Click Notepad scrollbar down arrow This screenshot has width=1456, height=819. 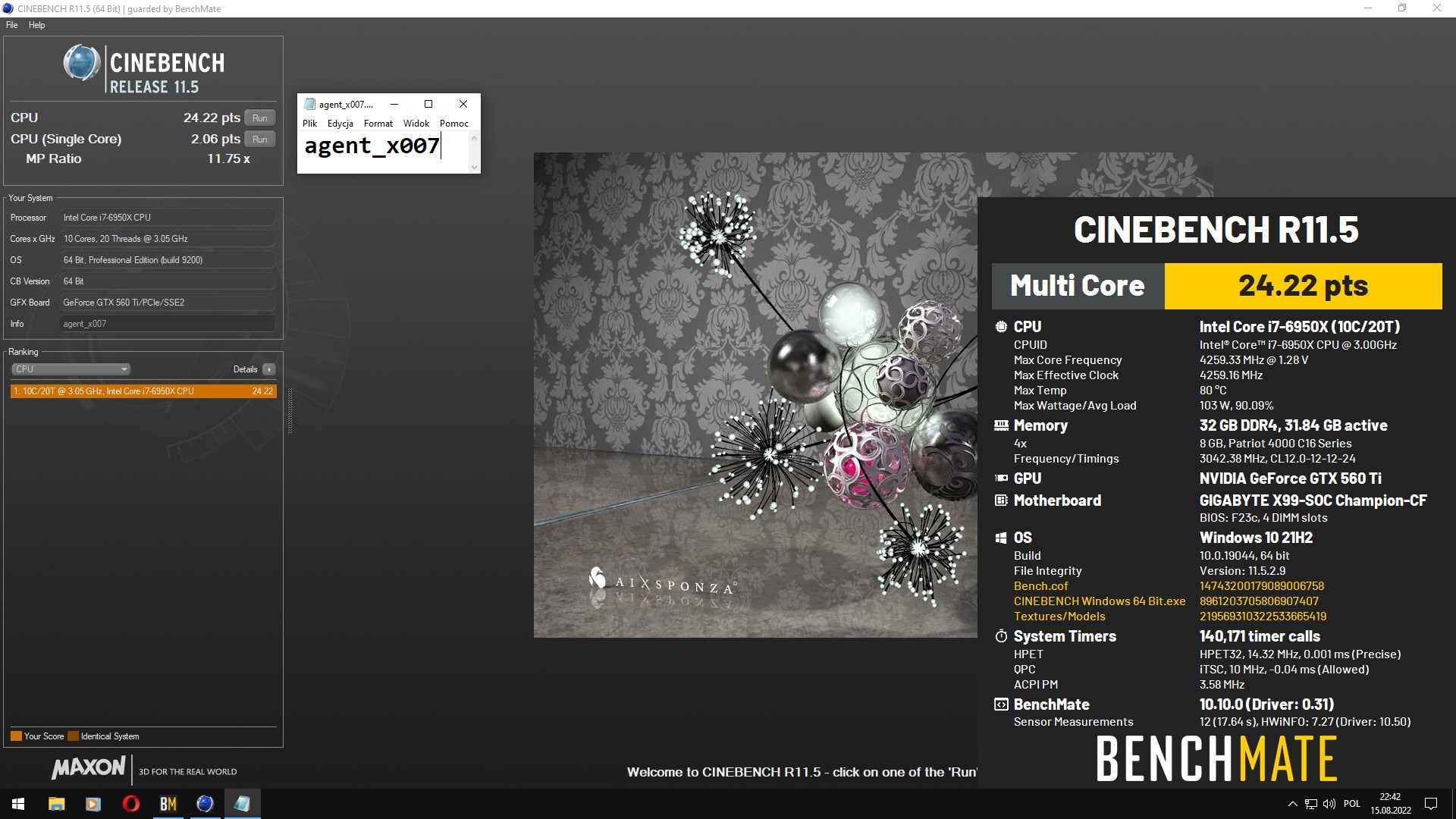474,167
